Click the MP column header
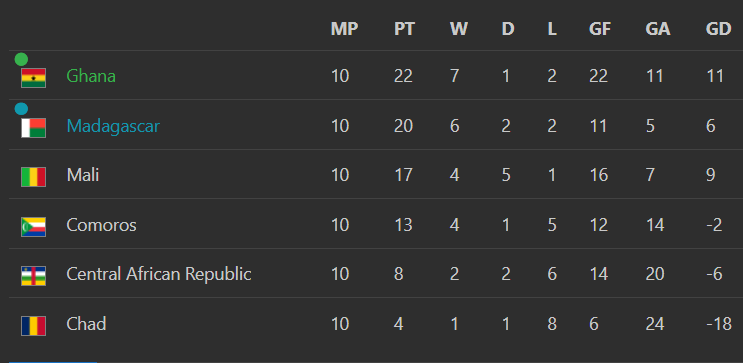 point(344,29)
